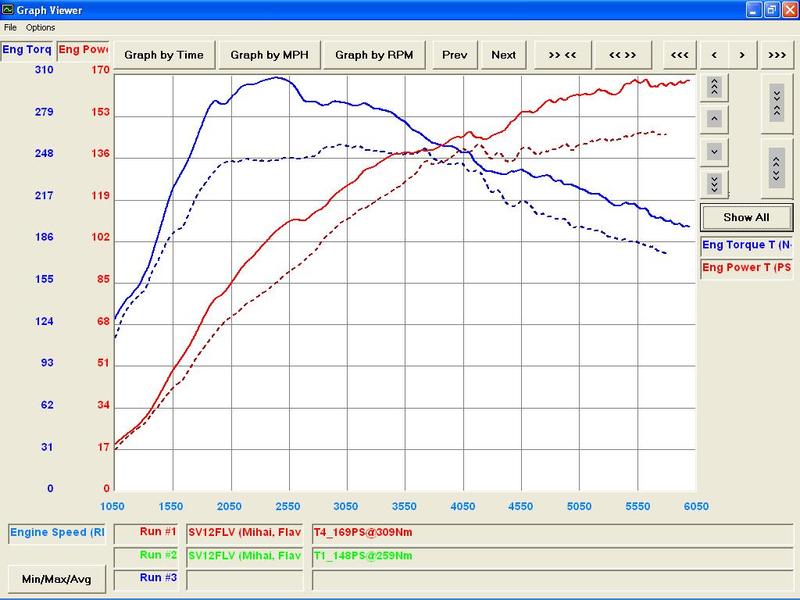Switch to Graph by RPM
The width and height of the screenshot is (800, 600).
pos(374,55)
